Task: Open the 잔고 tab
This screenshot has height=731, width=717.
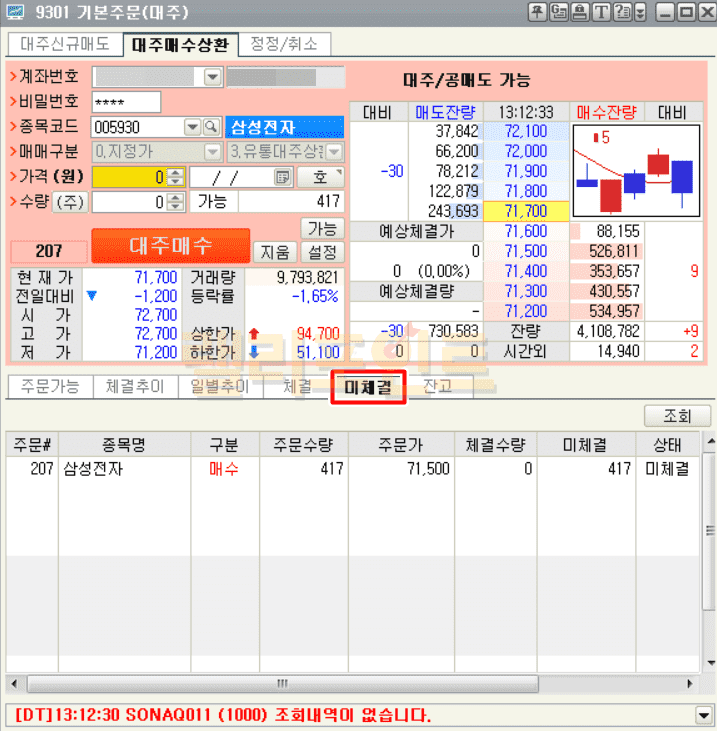Action: (437, 387)
